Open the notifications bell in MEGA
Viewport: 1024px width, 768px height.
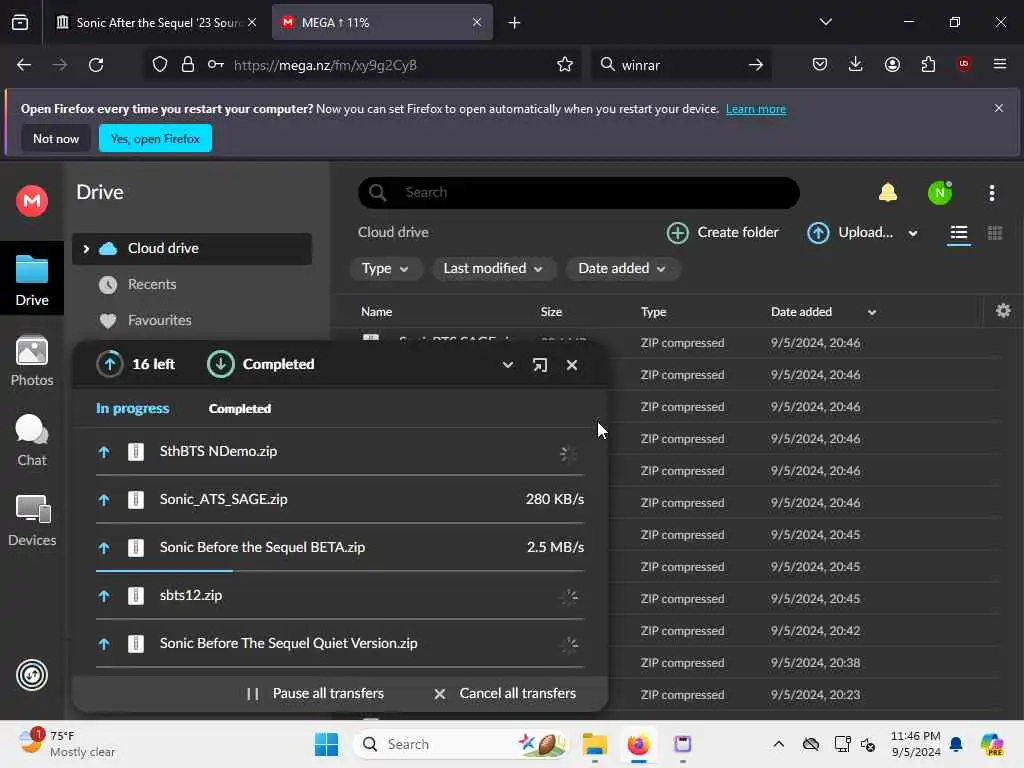(x=888, y=193)
